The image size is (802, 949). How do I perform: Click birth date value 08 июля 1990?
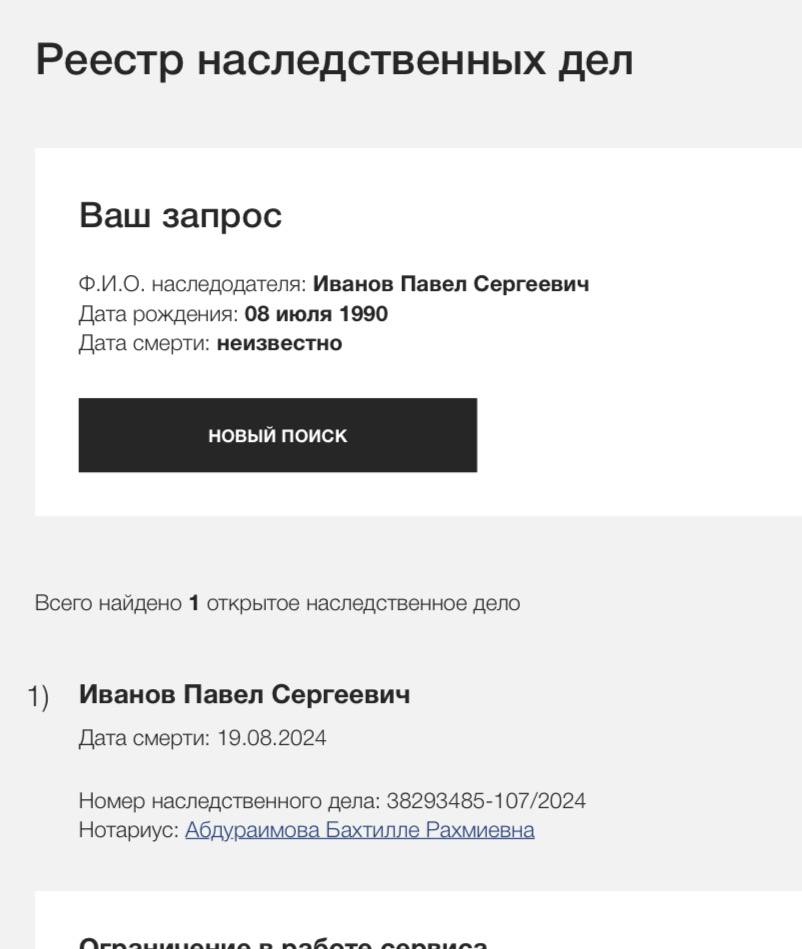pyautogui.click(x=316, y=314)
